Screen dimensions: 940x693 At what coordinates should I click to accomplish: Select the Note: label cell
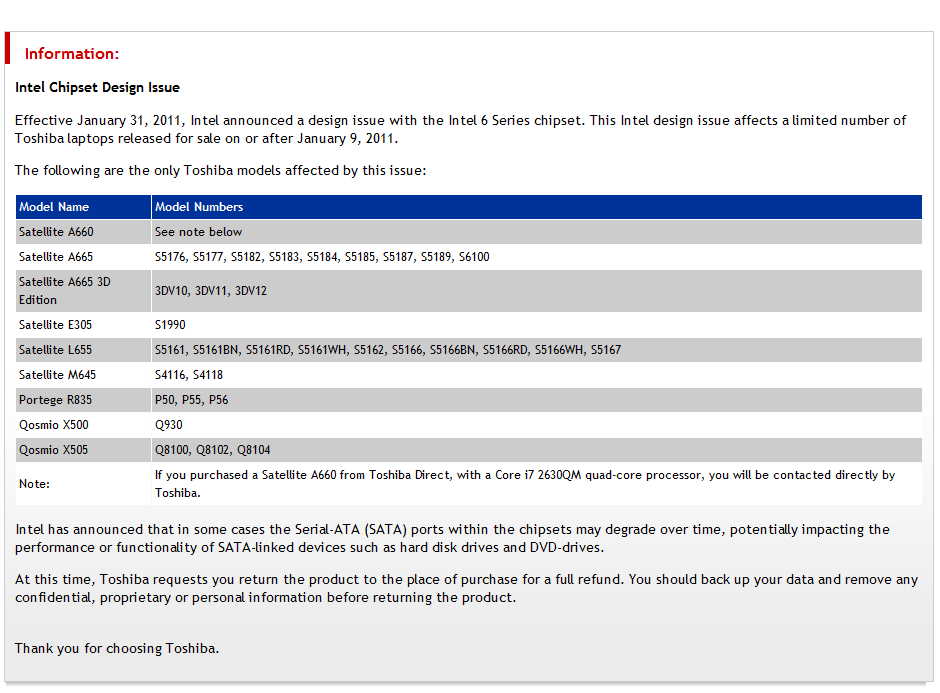[x=83, y=484]
